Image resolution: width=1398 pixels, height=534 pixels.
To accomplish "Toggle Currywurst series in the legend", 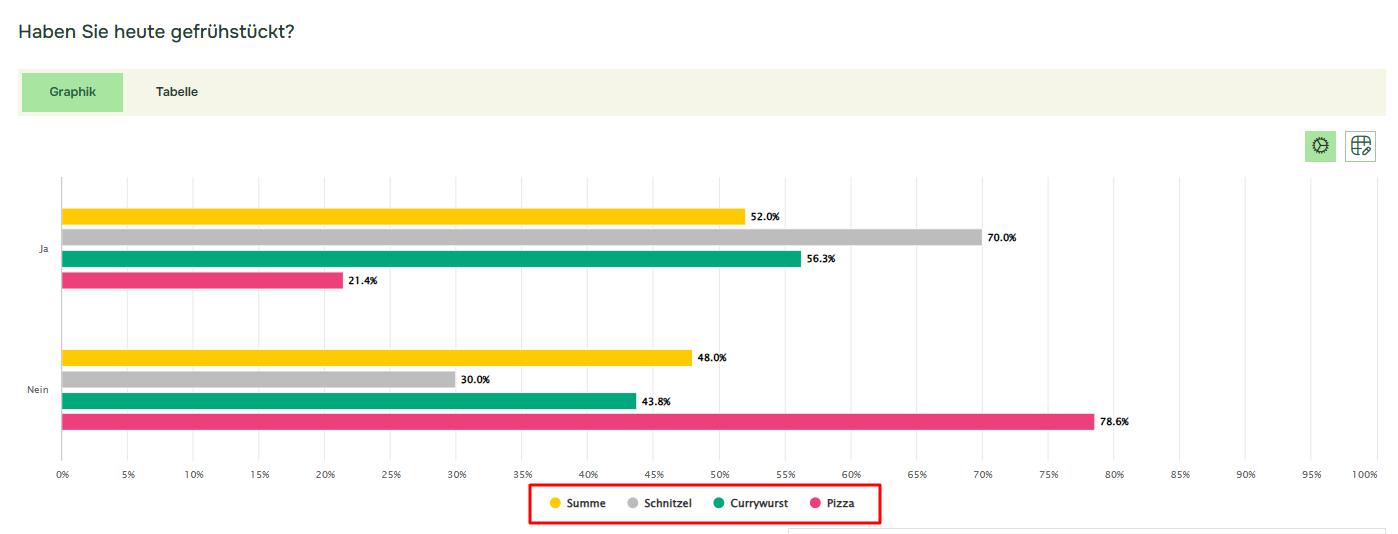I will pyautogui.click(x=750, y=503).
